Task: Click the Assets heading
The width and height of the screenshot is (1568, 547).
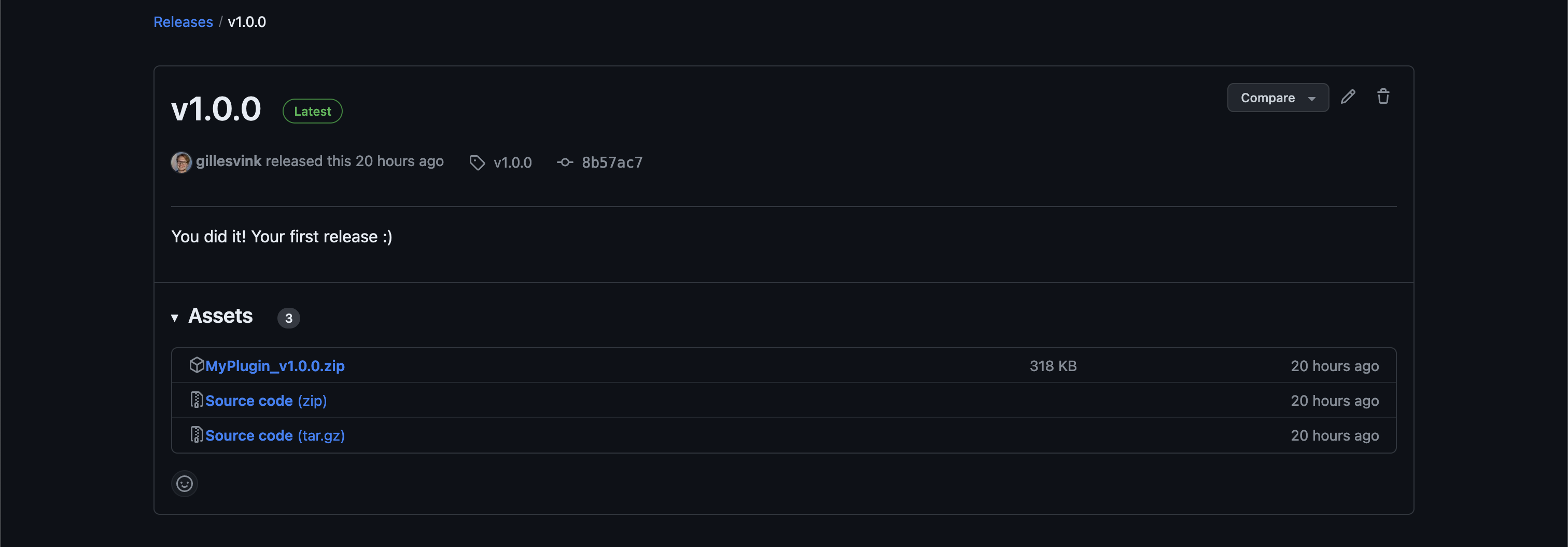Action: pyautogui.click(x=220, y=316)
